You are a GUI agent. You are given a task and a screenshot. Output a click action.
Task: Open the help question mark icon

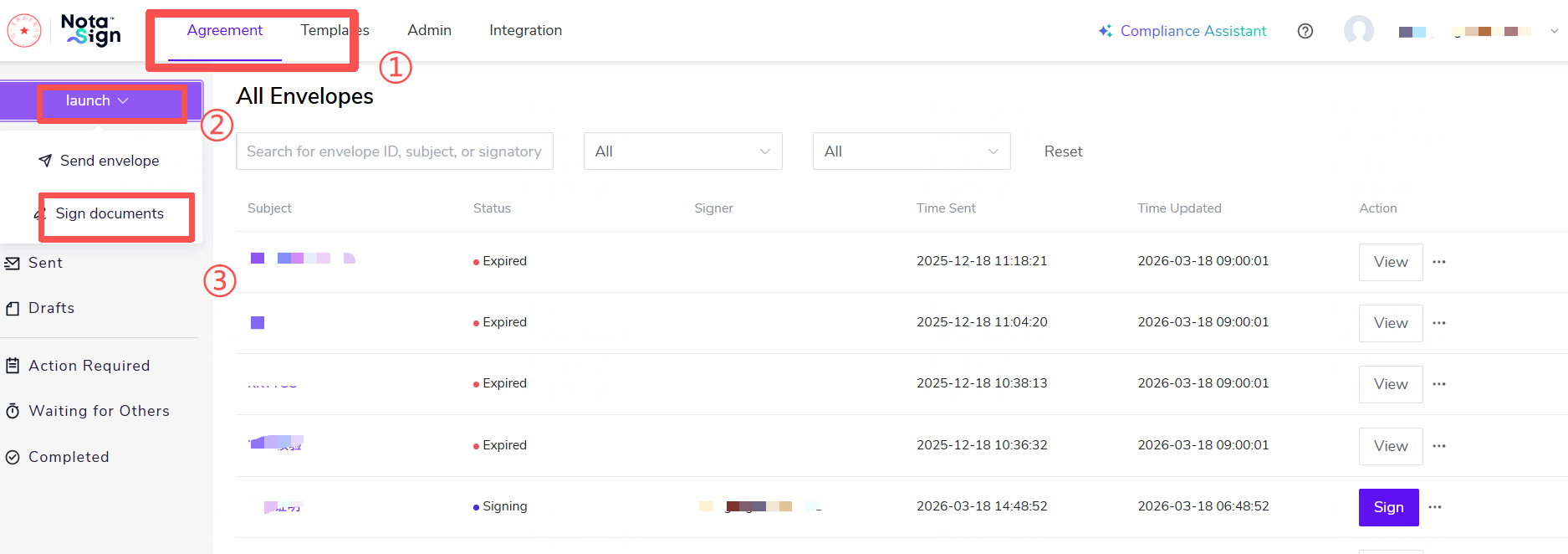(x=1305, y=31)
